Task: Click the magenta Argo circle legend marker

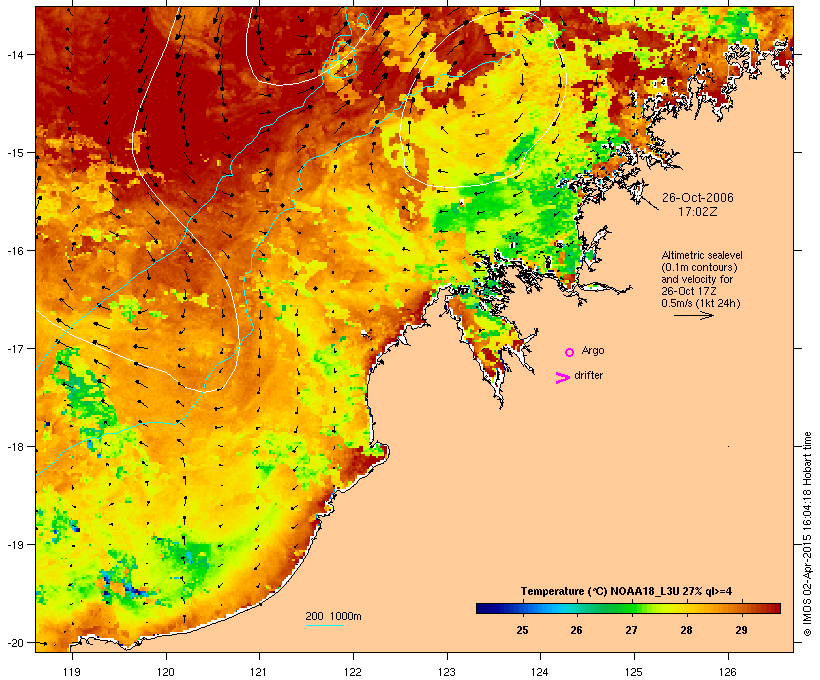Action: coord(570,352)
